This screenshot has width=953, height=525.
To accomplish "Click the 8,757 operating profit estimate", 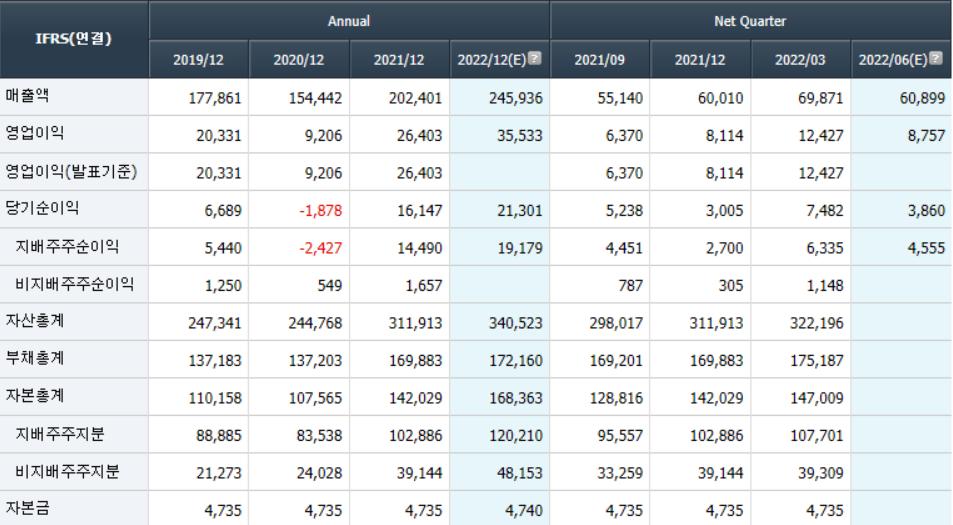I will tap(926, 136).
